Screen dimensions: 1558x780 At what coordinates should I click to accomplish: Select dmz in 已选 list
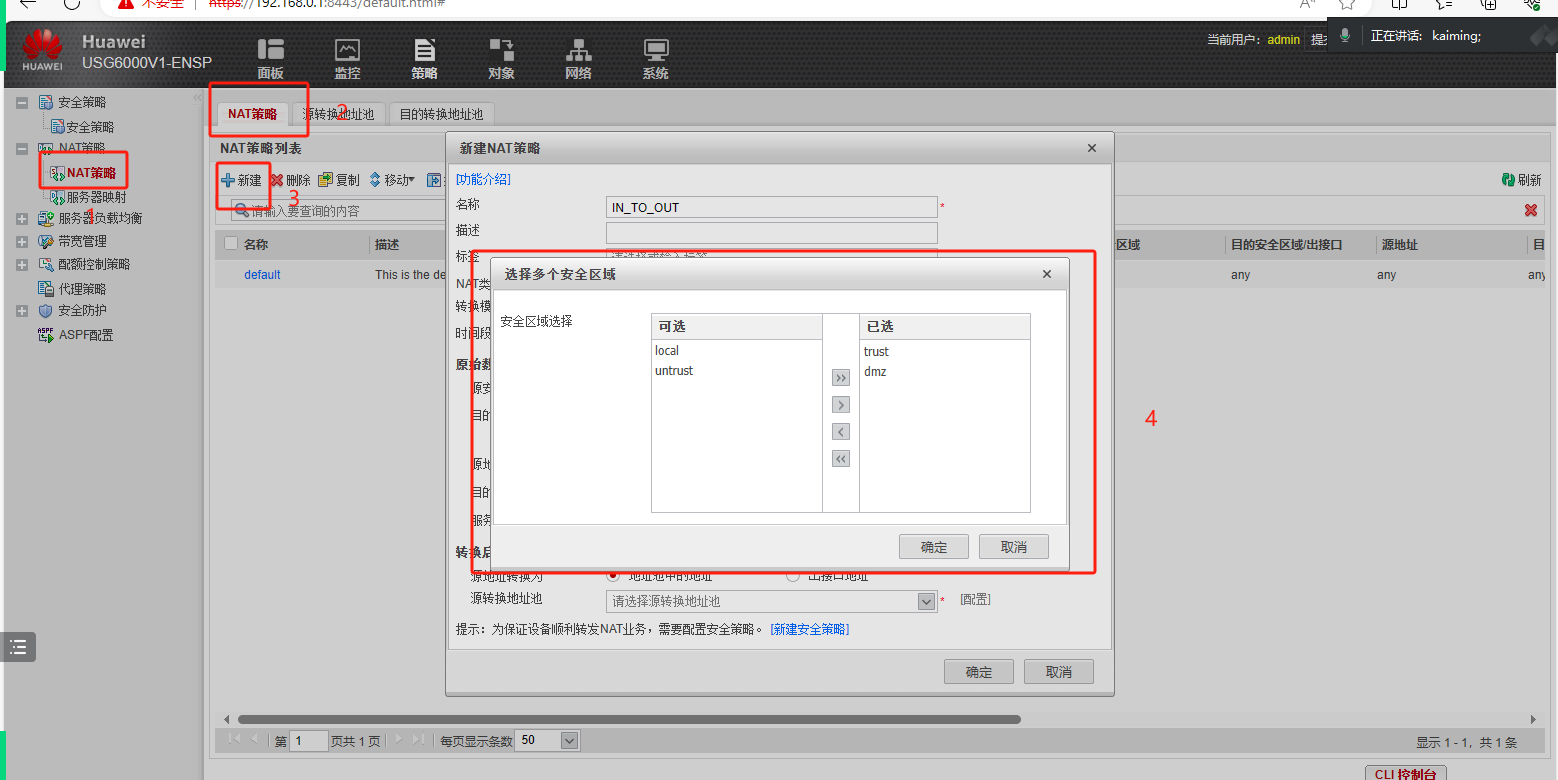click(x=875, y=371)
